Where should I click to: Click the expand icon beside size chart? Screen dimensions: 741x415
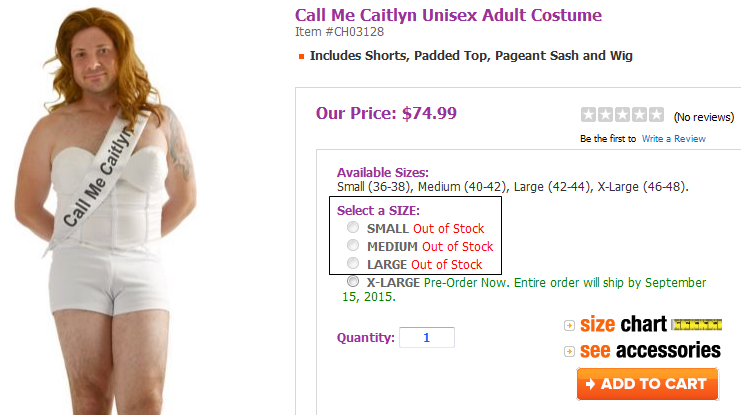569,326
